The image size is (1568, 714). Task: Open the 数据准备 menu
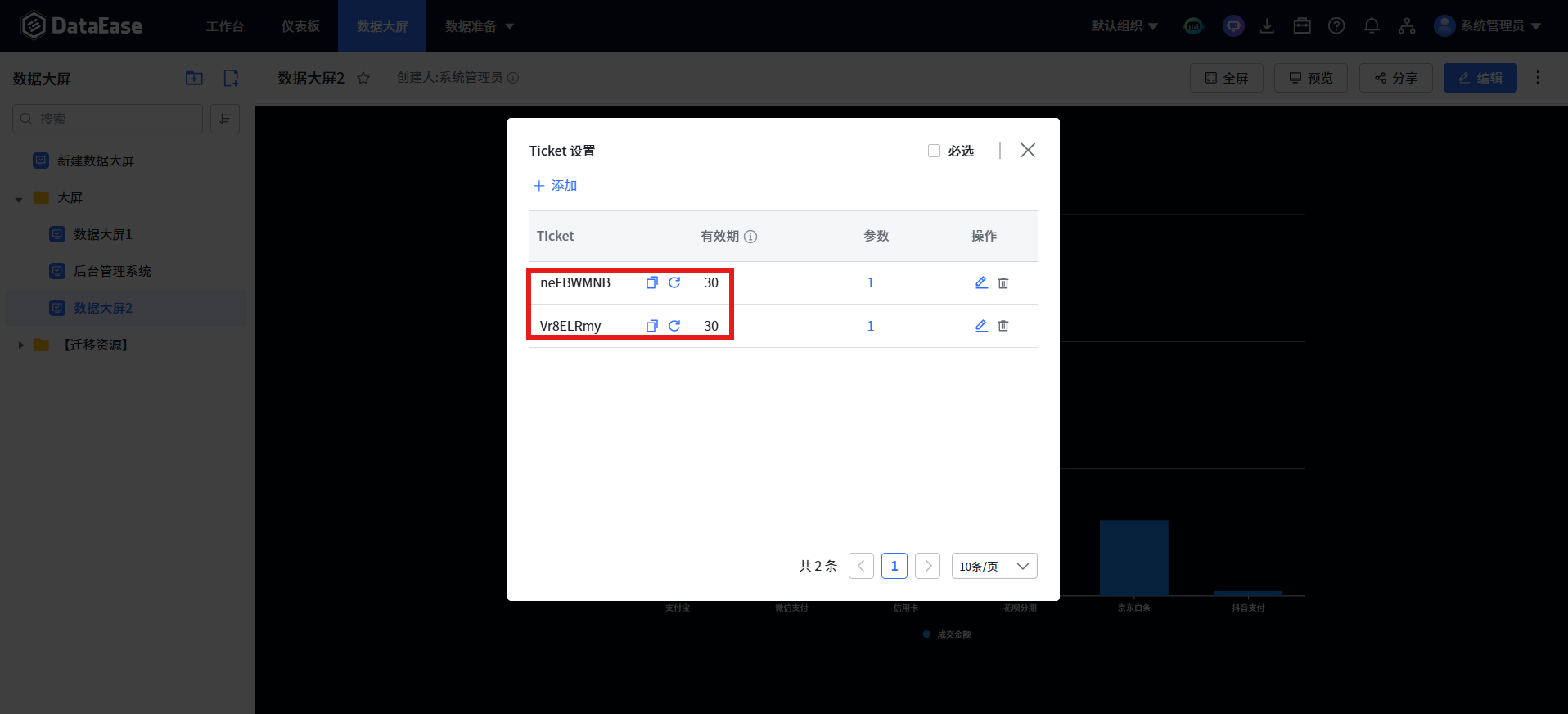click(x=479, y=26)
